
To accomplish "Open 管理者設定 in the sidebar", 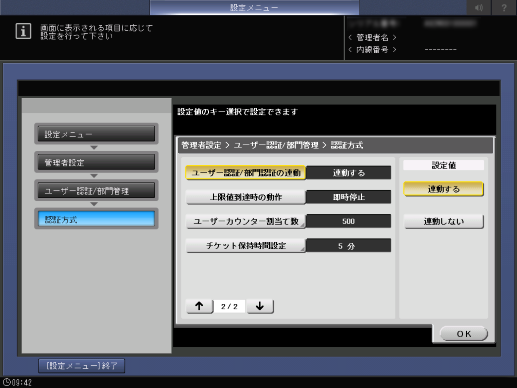I will click(x=96, y=162).
